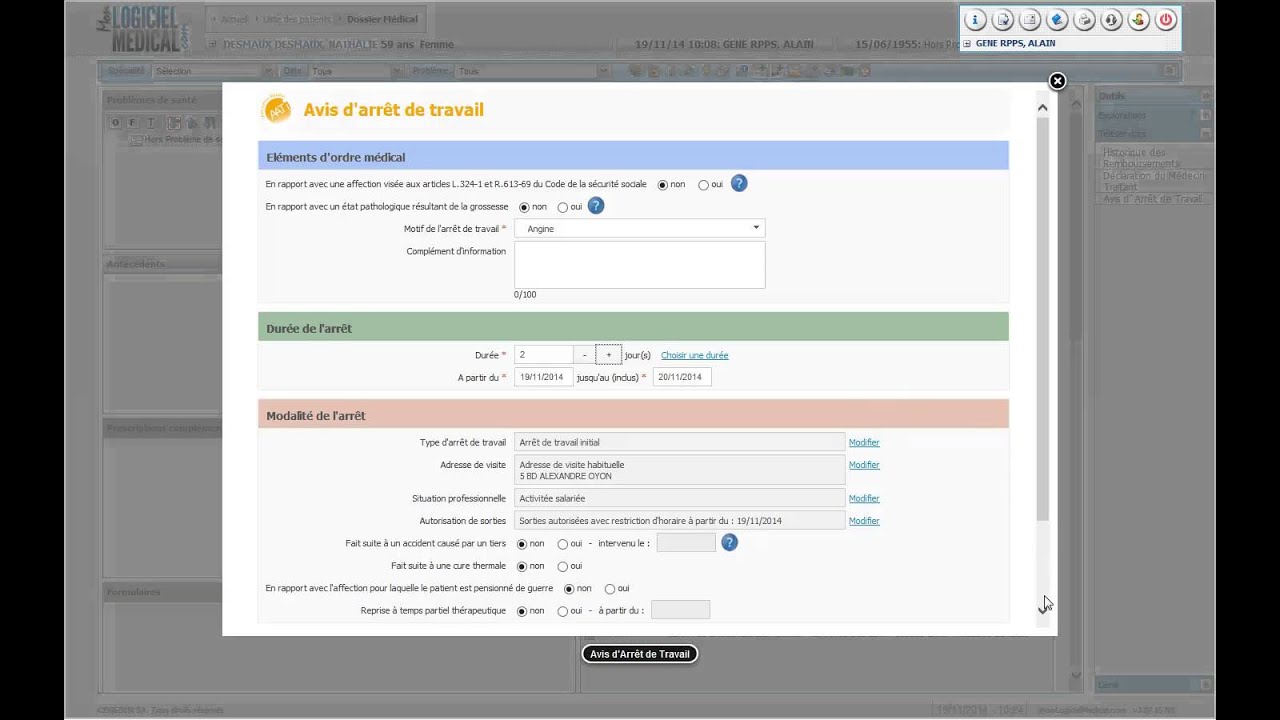The width and height of the screenshot is (1280, 720).
Task: Click Modifier for Situation professionnelle
Action: [864, 498]
